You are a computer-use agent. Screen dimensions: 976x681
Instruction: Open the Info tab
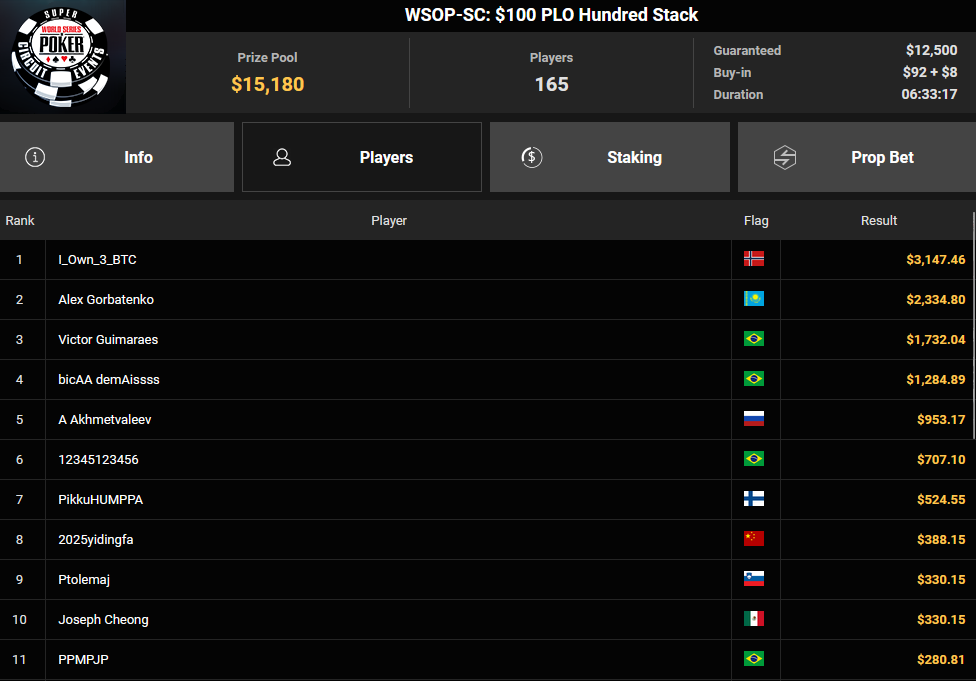coord(117,157)
